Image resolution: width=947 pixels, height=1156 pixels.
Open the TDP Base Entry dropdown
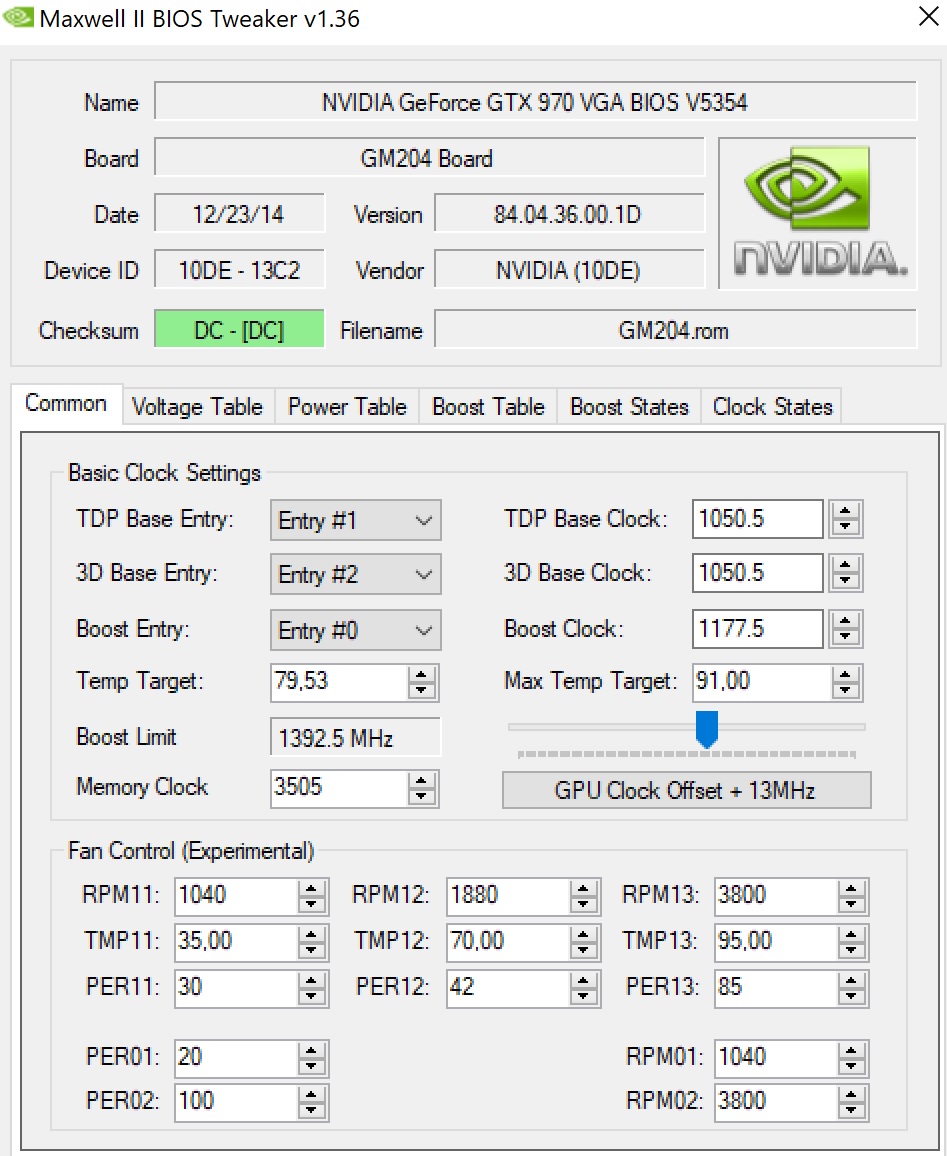pyautogui.click(x=355, y=520)
